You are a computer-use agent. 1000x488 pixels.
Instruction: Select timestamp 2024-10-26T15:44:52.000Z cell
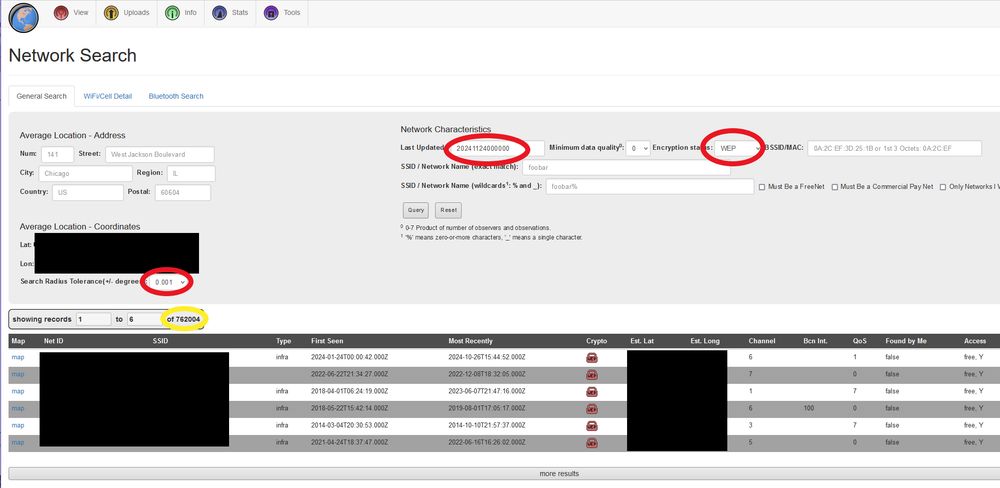coord(487,357)
